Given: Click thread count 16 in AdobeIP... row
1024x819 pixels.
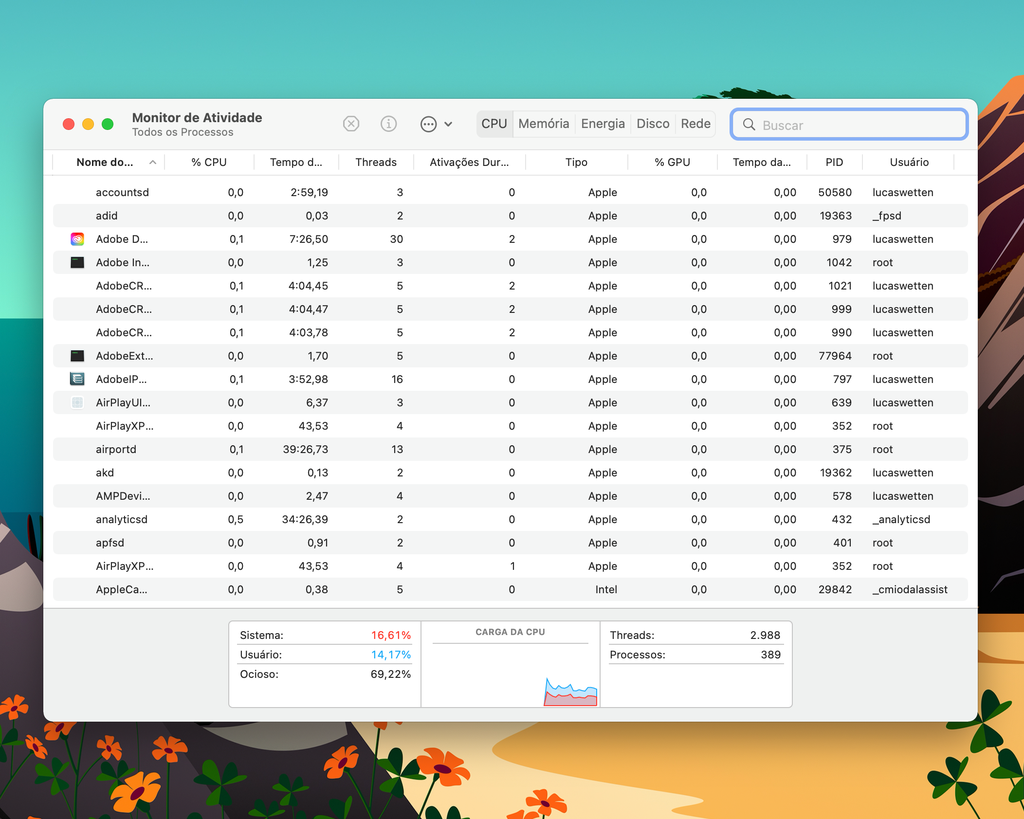Looking at the screenshot, I should (x=397, y=379).
